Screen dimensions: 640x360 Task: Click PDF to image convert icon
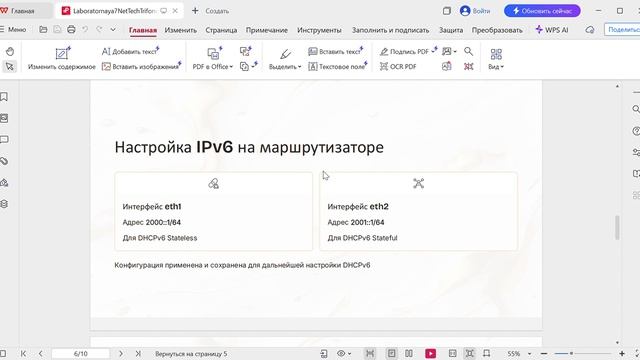tap(246, 51)
